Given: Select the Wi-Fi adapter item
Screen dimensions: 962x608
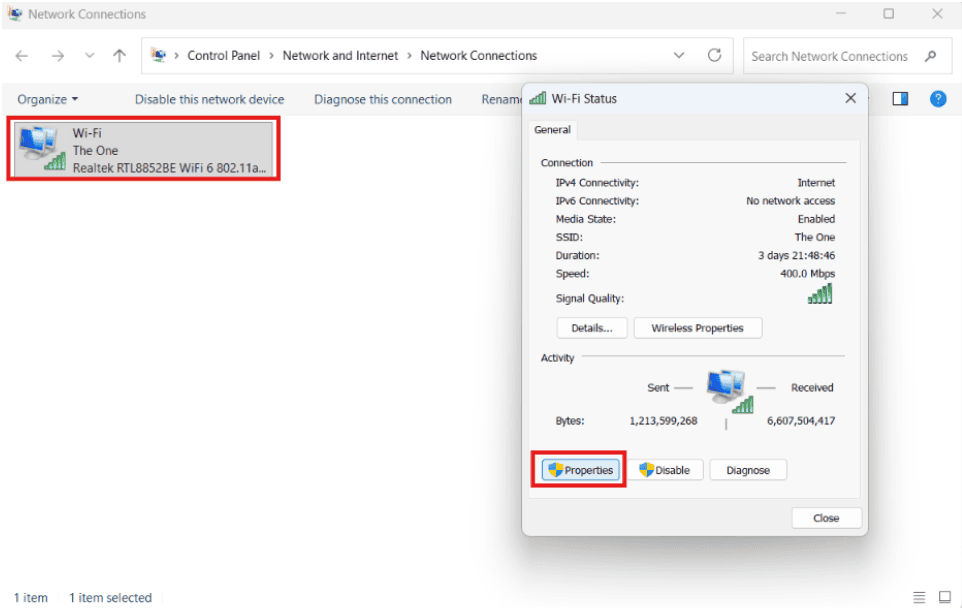Looking at the screenshot, I should tap(144, 150).
